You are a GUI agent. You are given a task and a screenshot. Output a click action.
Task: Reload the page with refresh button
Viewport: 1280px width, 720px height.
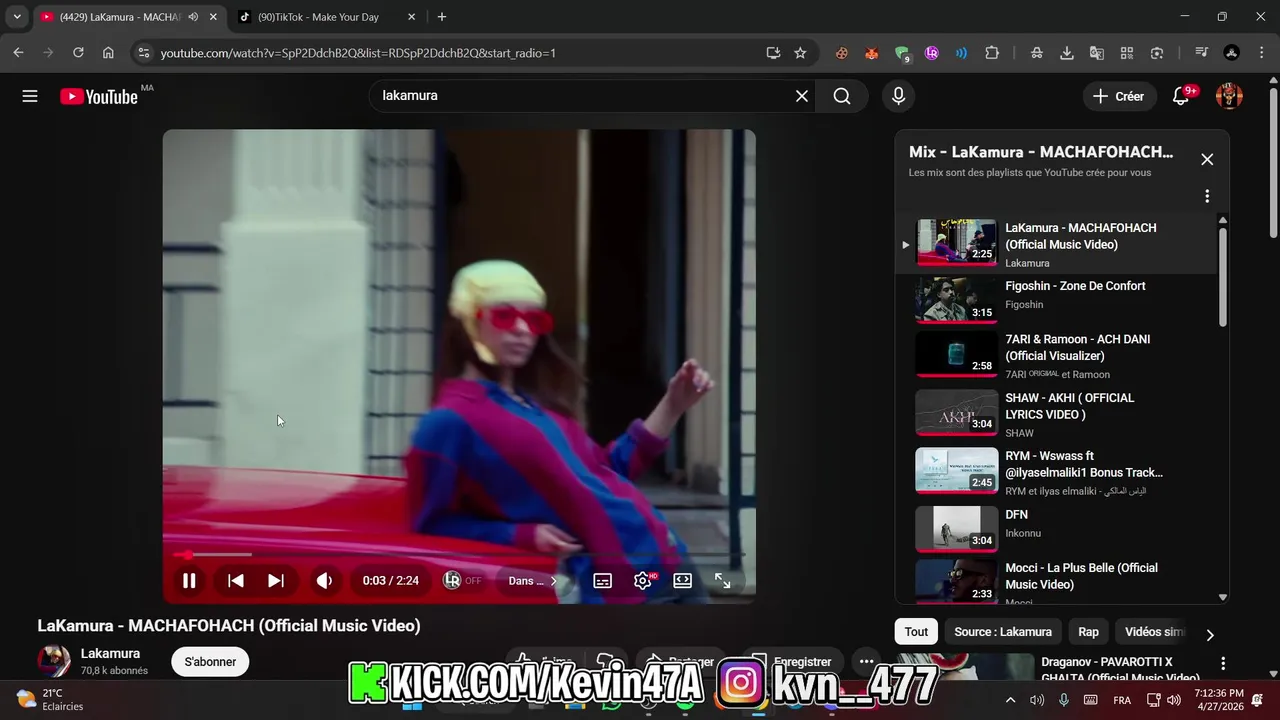[x=78, y=53]
